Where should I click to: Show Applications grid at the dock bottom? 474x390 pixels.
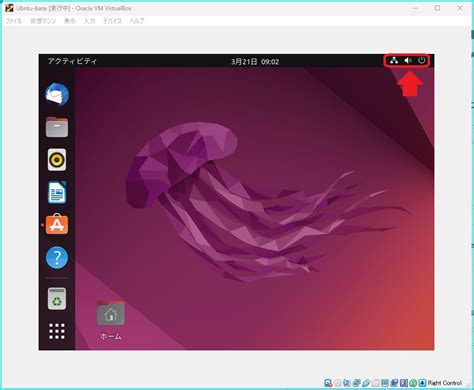pyautogui.click(x=57, y=331)
